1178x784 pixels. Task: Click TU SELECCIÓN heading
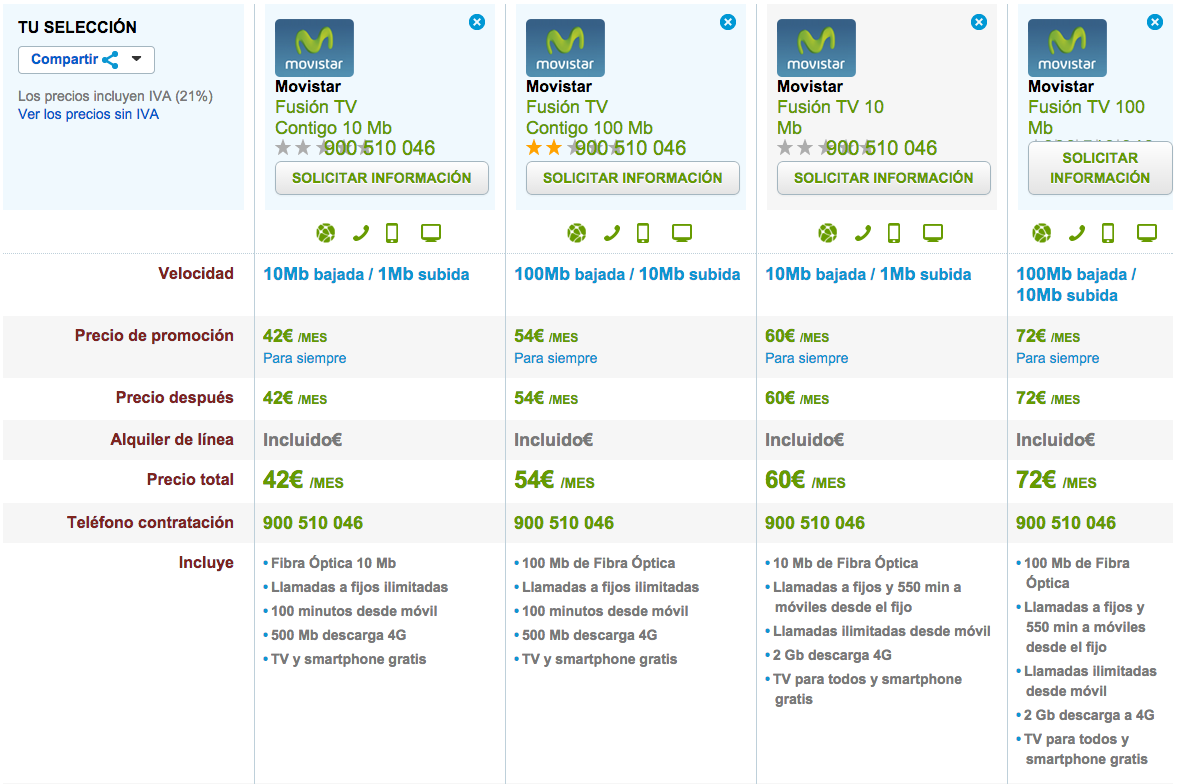pyautogui.click(x=77, y=27)
